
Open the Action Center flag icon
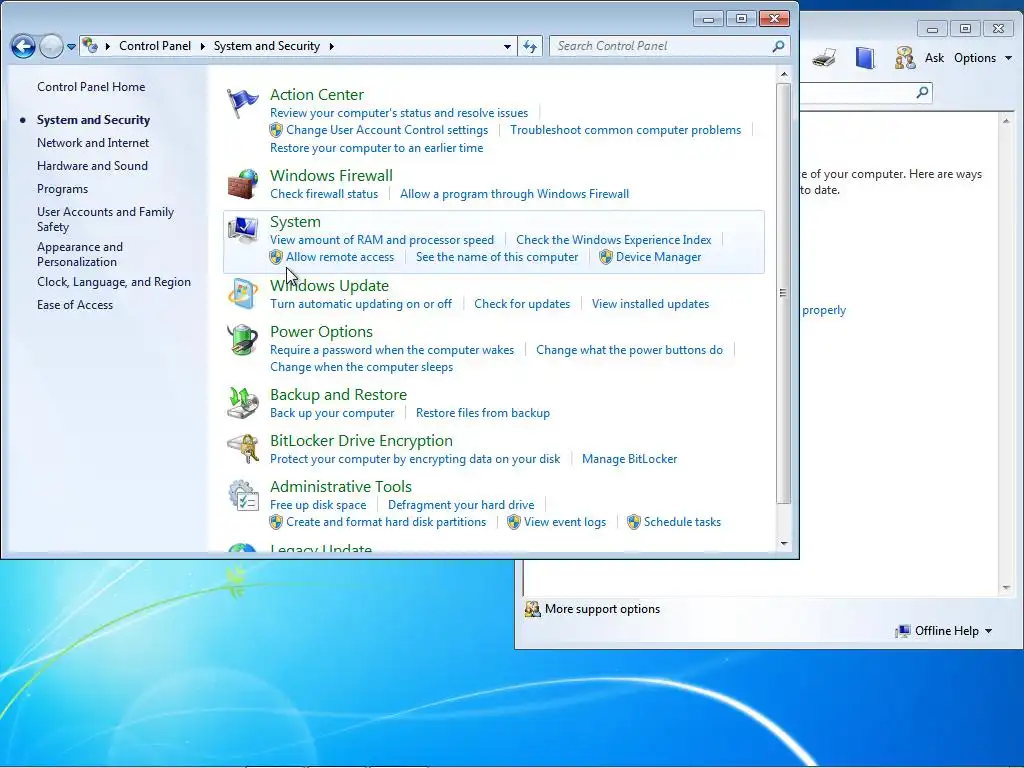[x=242, y=103]
